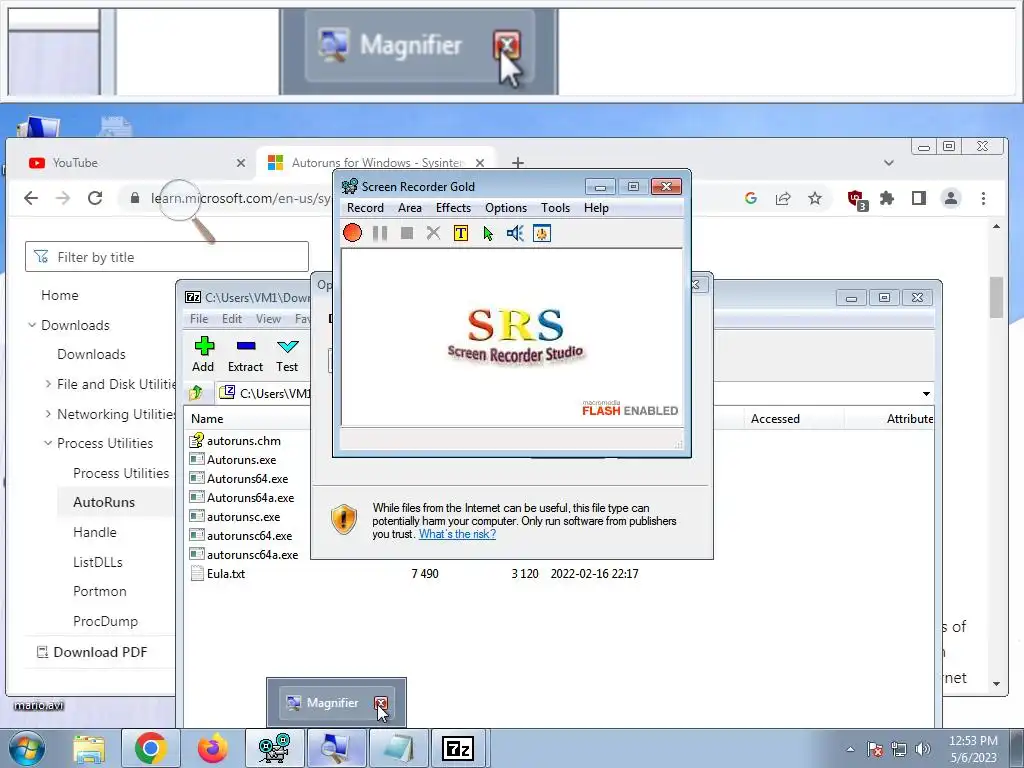The height and width of the screenshot is (768, 1024).
Task: Open the View menu in 7-Zip
Action: (x=268, y=319)
